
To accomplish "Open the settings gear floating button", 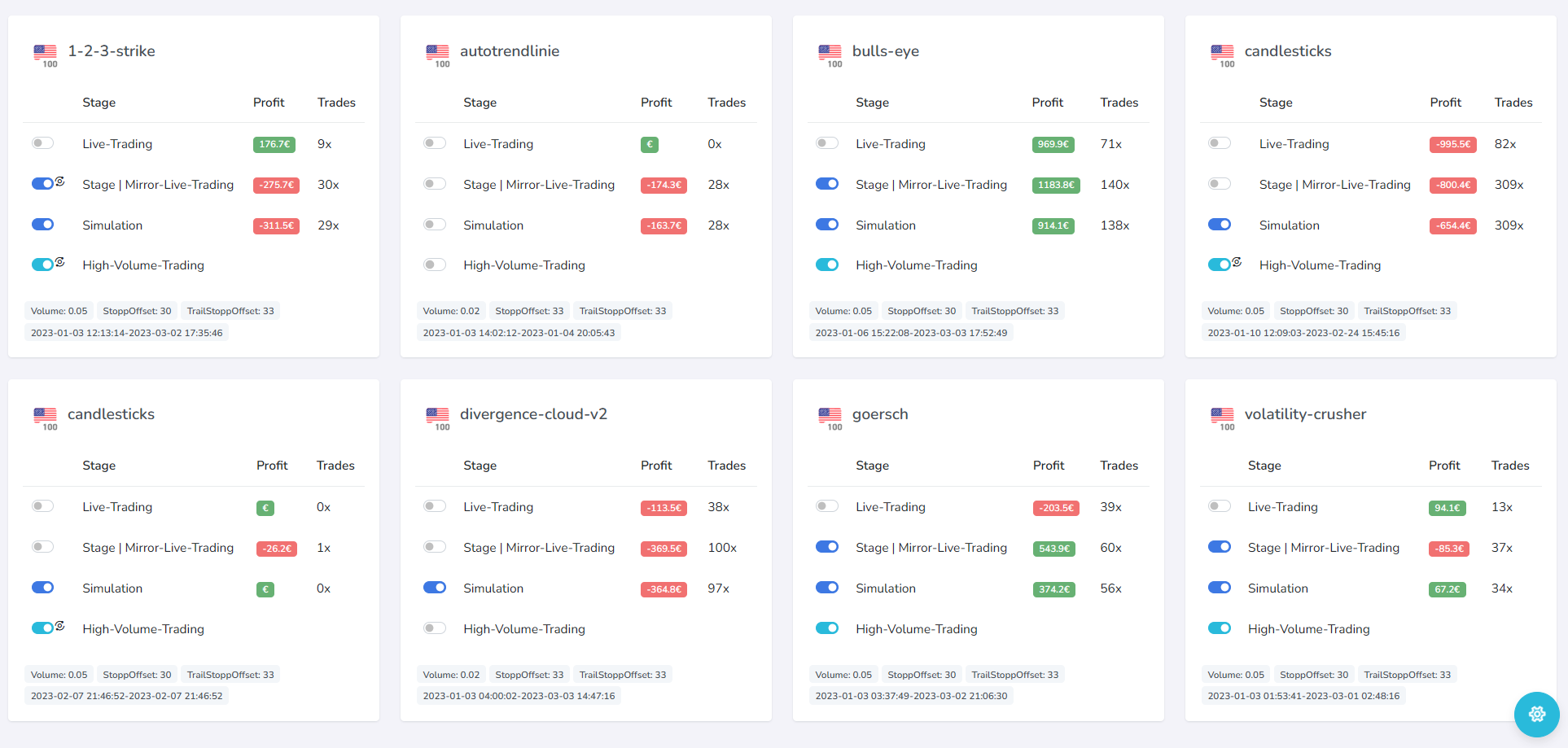I will click(x=1536, y=714).
